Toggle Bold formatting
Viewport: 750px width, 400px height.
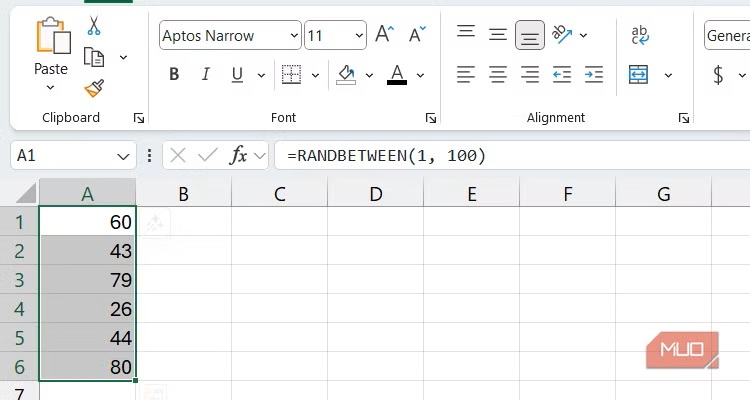174,74
